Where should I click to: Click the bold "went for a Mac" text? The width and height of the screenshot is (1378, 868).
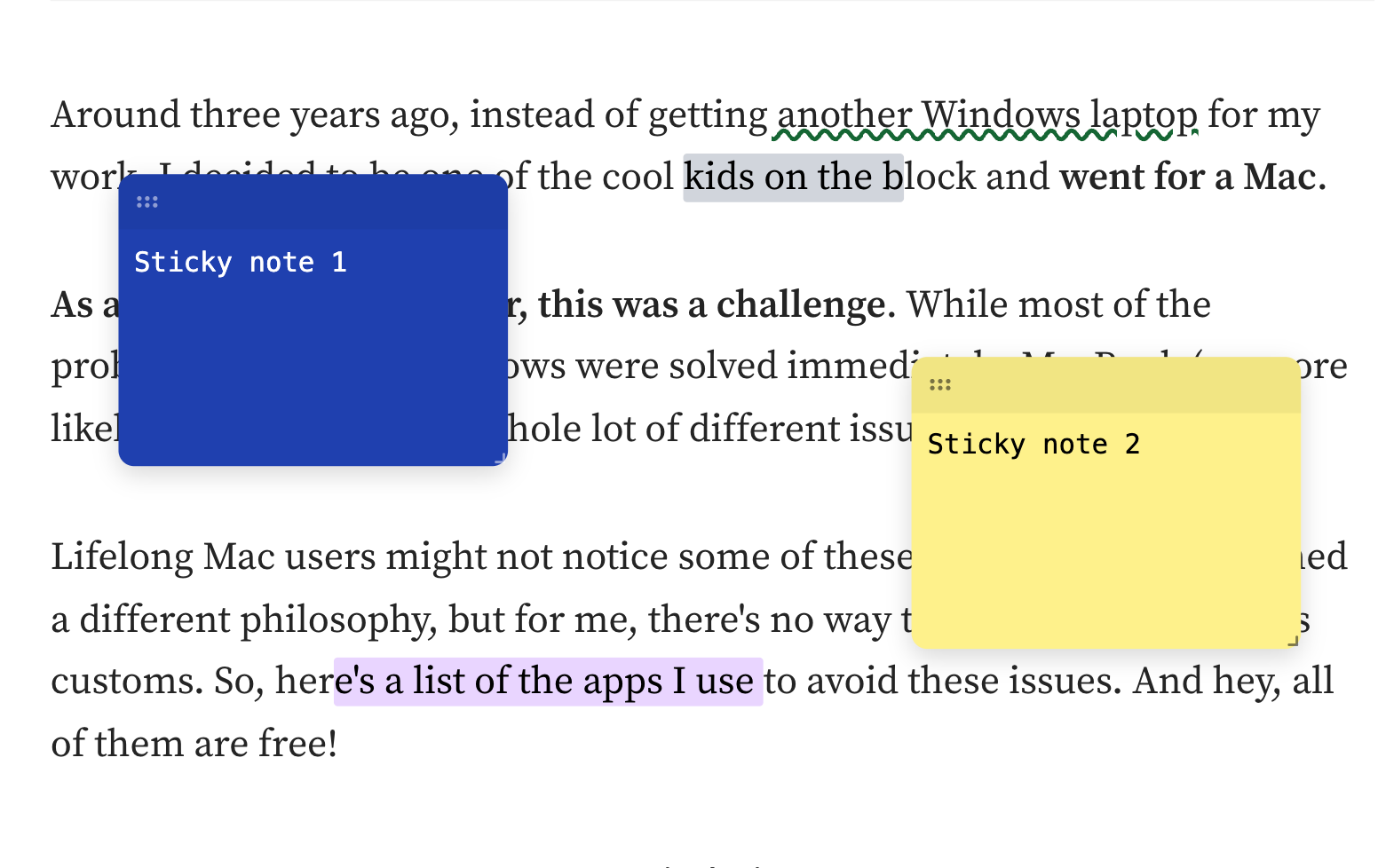click(1188, 178)
